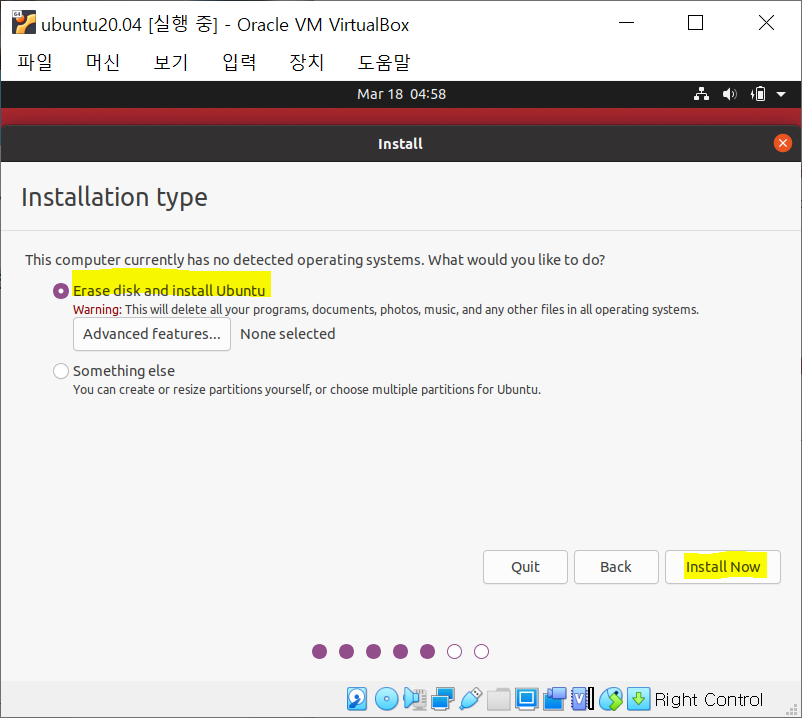Select Erase disk and install Ubuntu
802x718 pixels.
[60, 291]
